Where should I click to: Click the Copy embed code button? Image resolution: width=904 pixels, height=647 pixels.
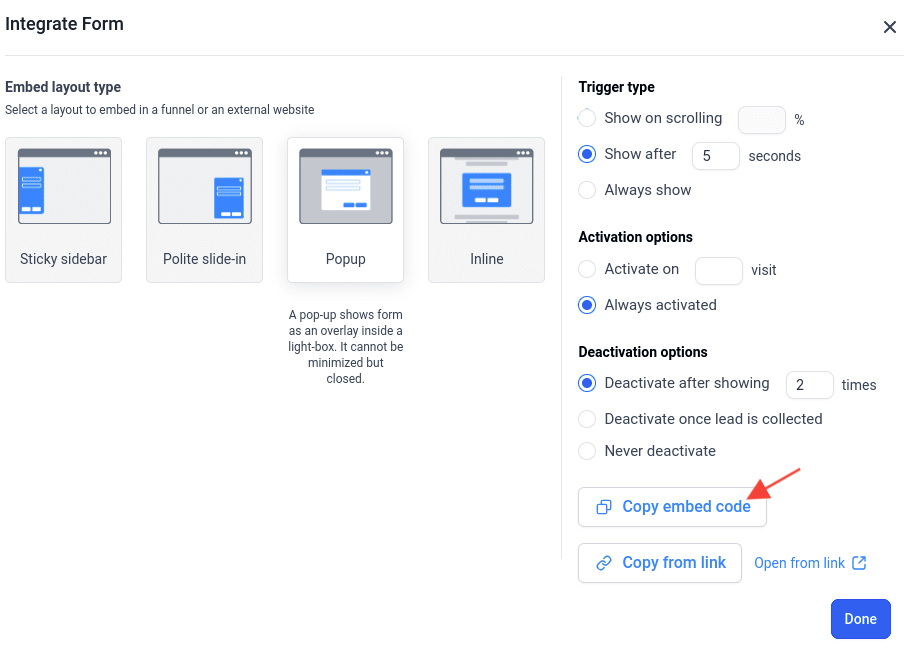tap(672, 507)
